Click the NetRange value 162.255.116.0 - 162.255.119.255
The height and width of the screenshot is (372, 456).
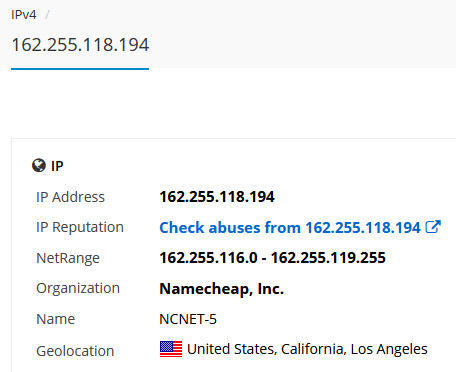click(272, 258)
